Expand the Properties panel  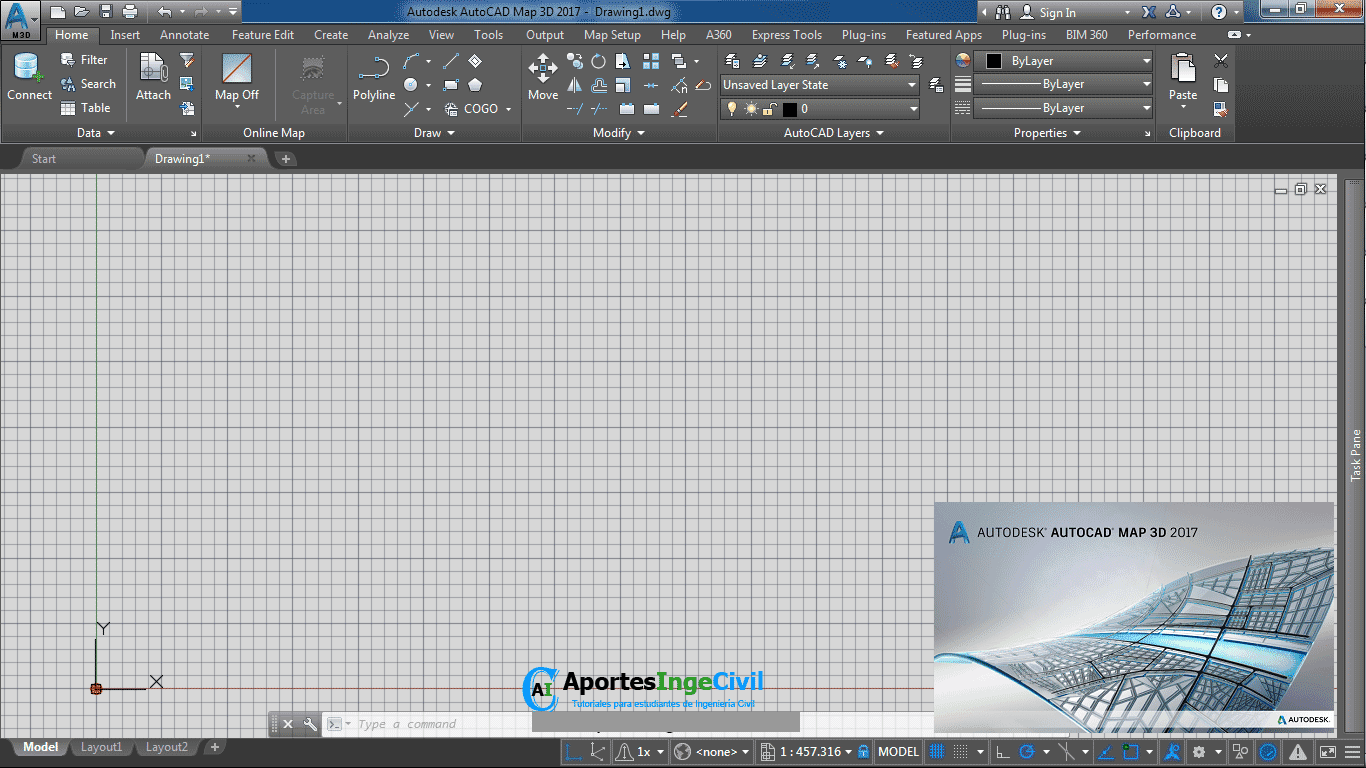coord(1047,133)
